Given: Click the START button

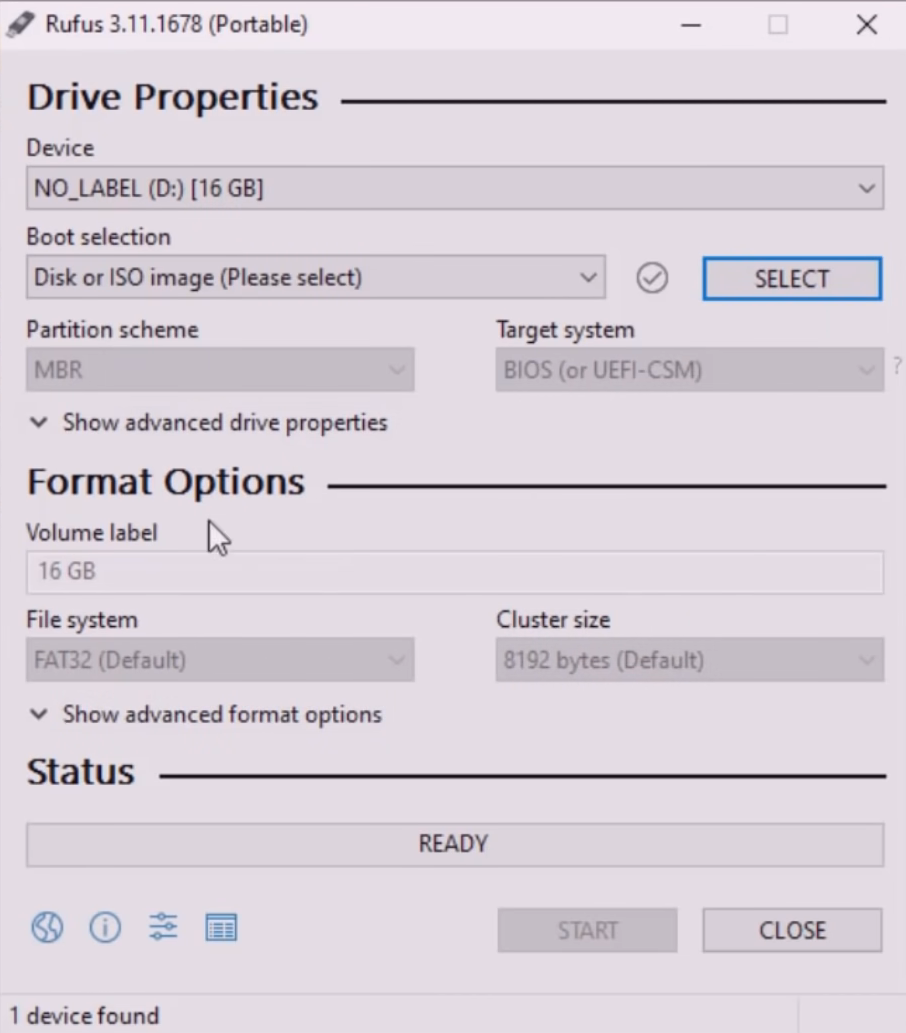Looking at the screenshot, I should 587,930.
